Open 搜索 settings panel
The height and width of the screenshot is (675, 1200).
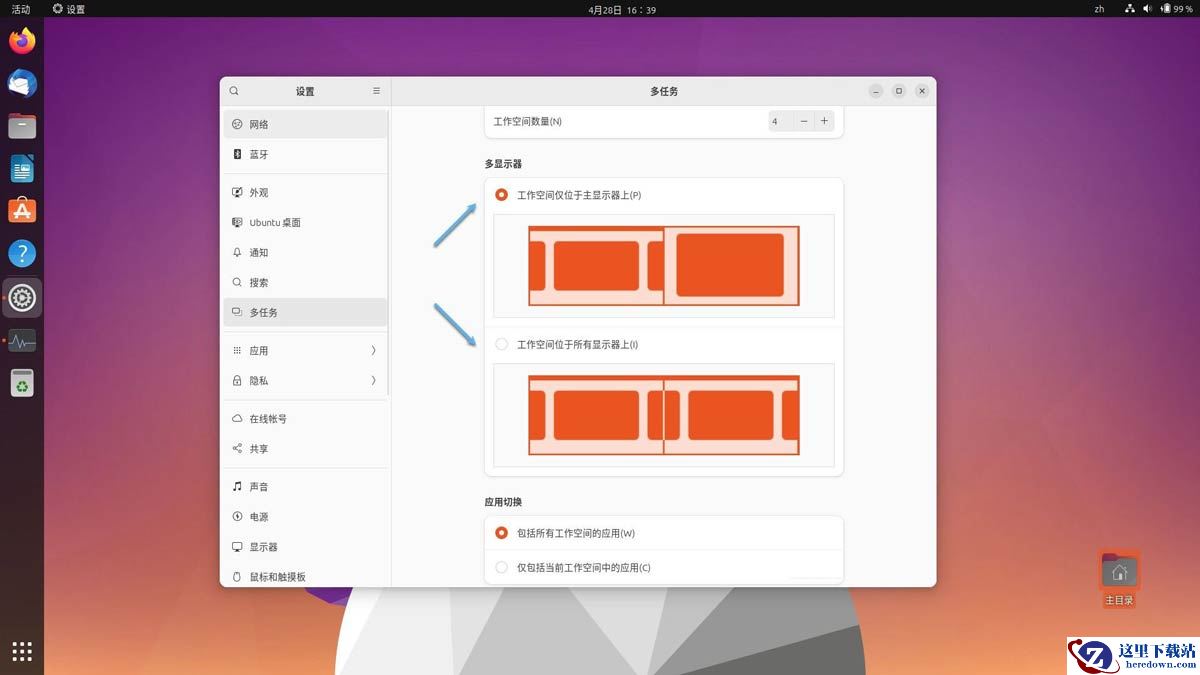tap(305, 282)
